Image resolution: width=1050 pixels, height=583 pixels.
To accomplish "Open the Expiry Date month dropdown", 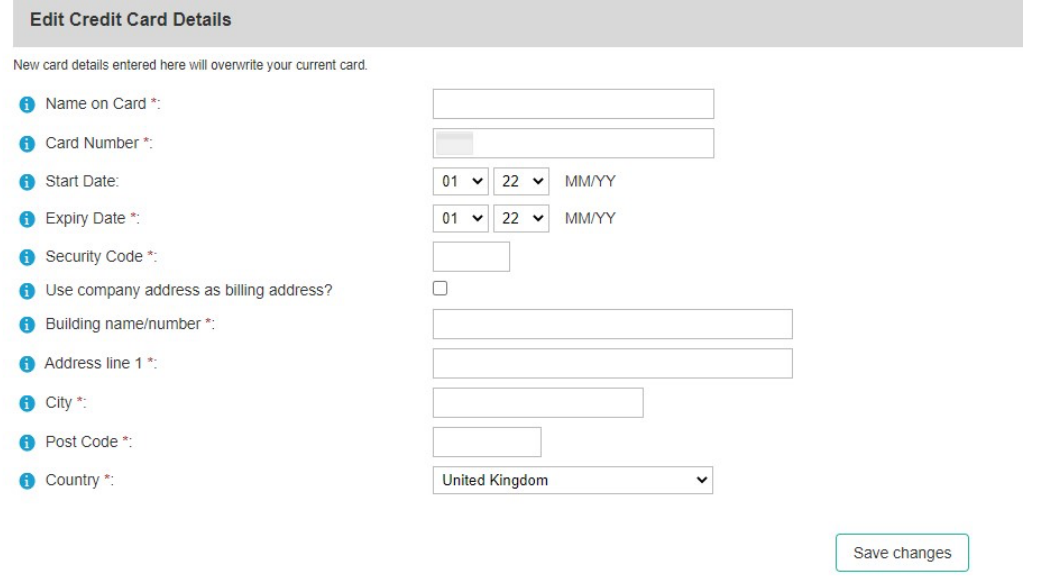I will coord(461,218).
